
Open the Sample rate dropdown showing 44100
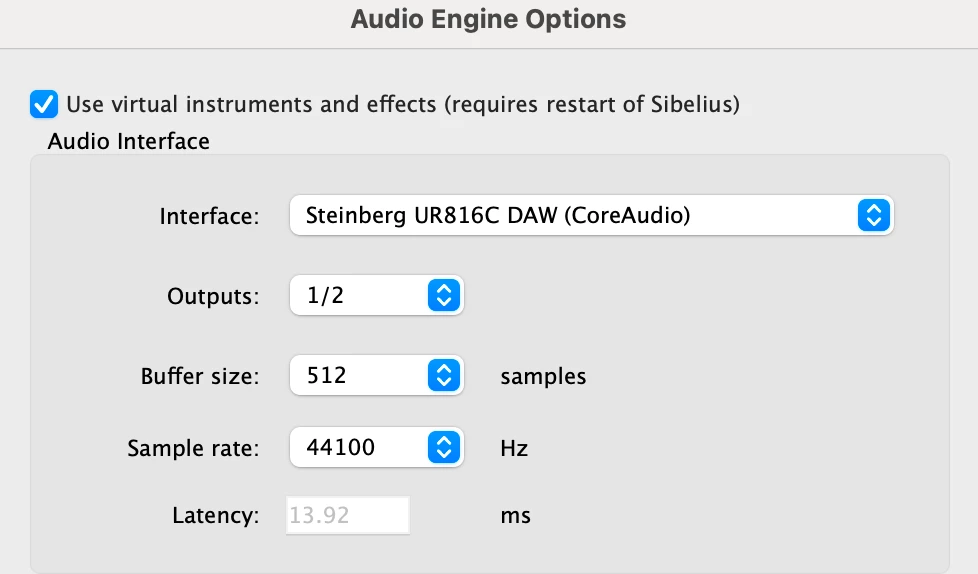(x=358, y=446)
